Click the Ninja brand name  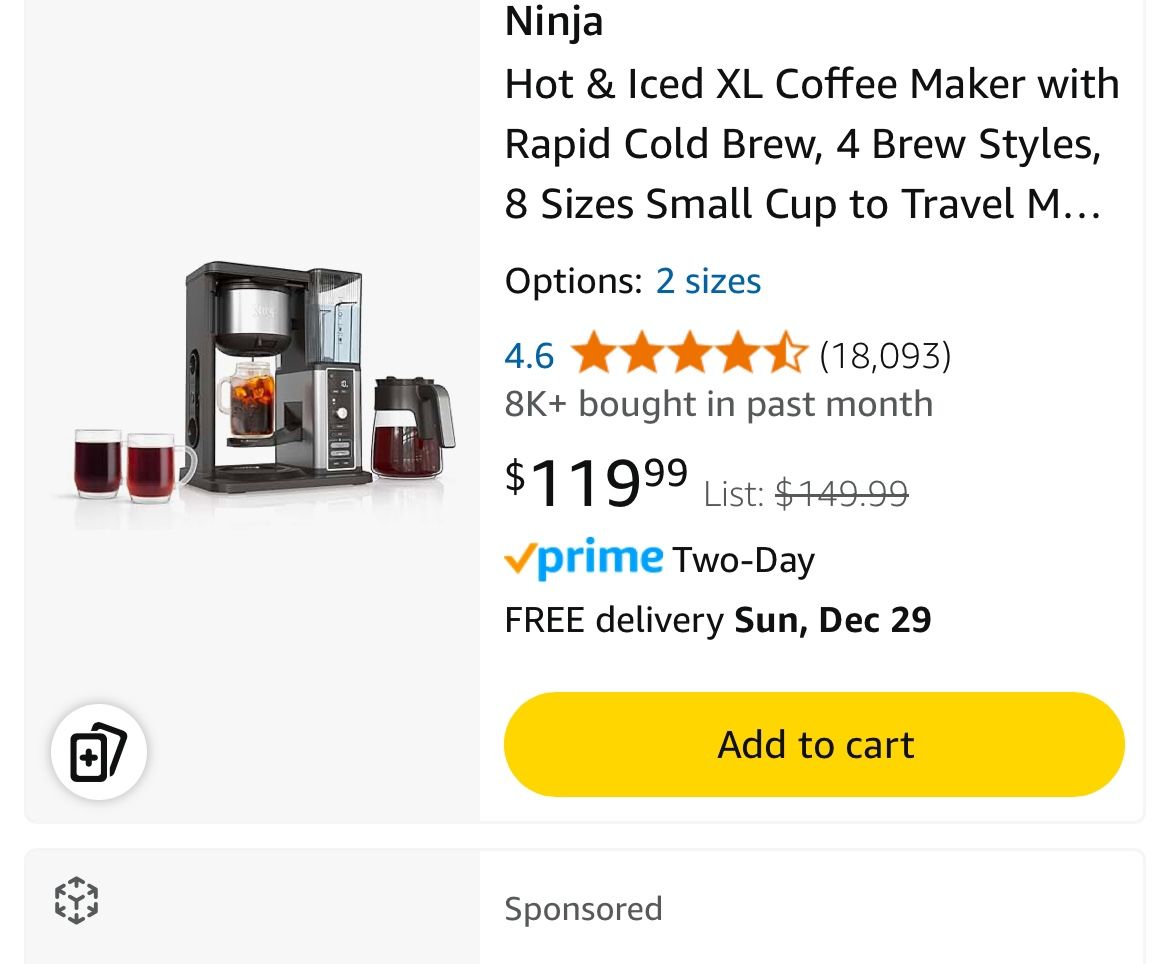point(553,21)
